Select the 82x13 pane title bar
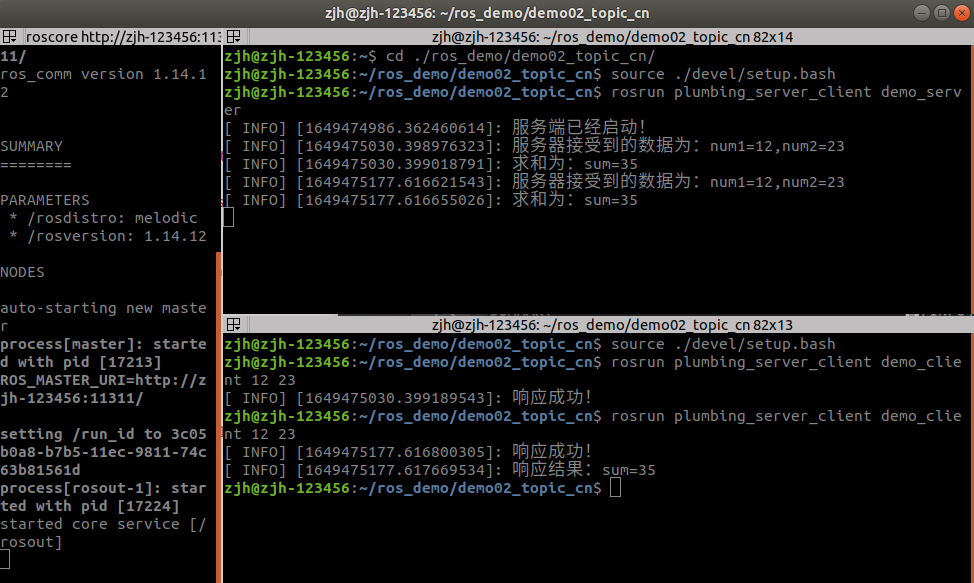This screenshot has width=974, height=583. (x=598, y=325)
